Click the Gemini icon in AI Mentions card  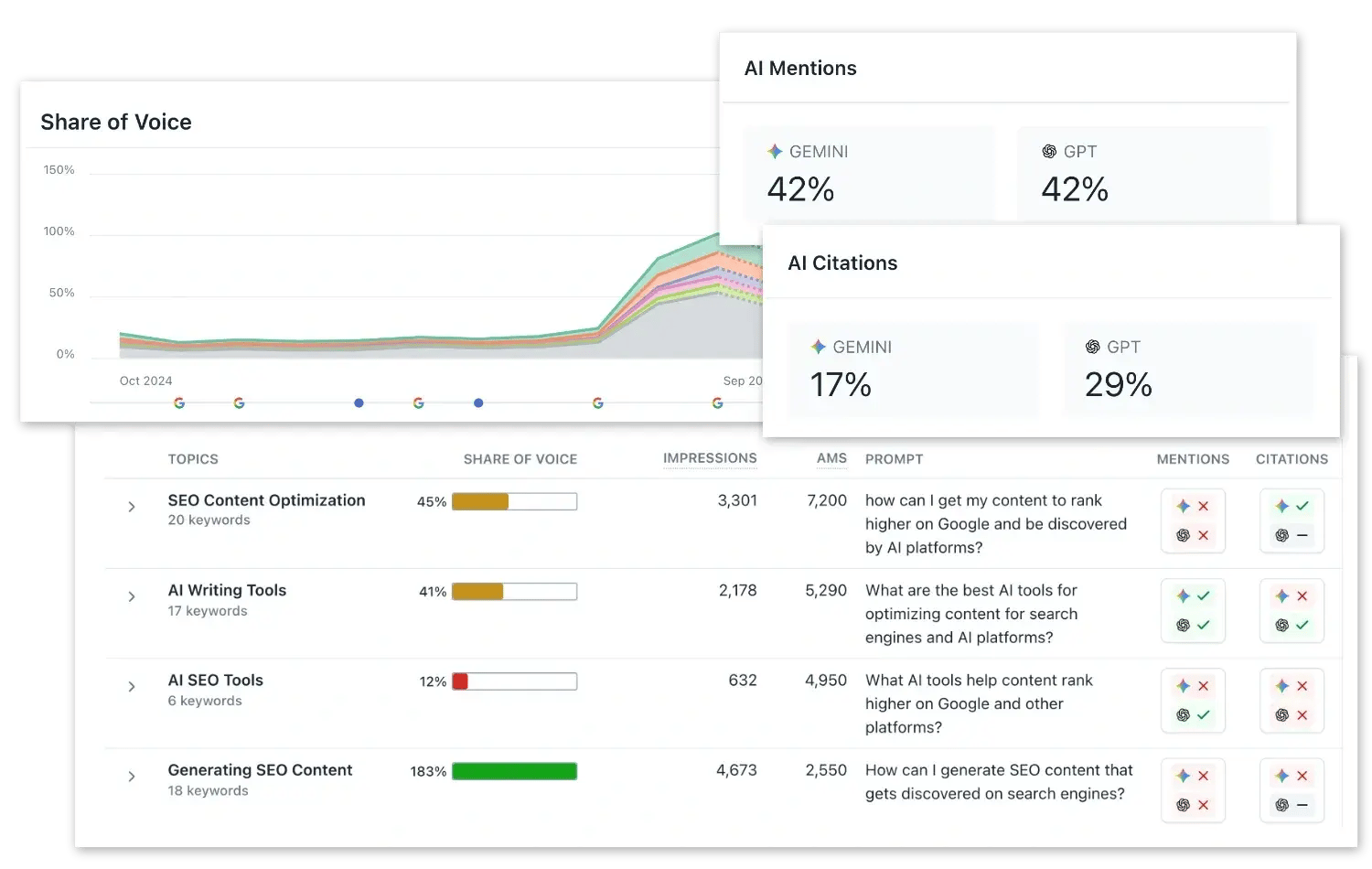(x=775, y=152)
